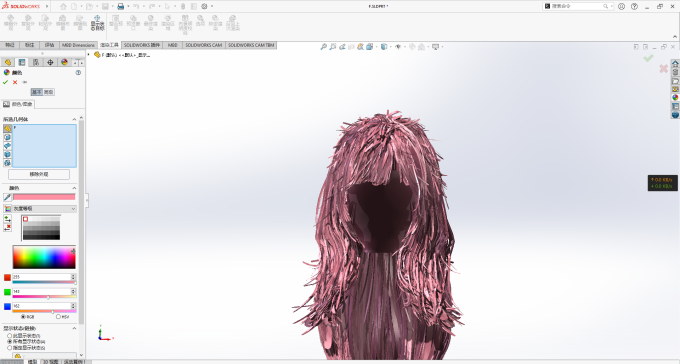Open the user account login icon
Image resolution: width=680 pixels, height=364 pixels.
click(x=621, y=7)
